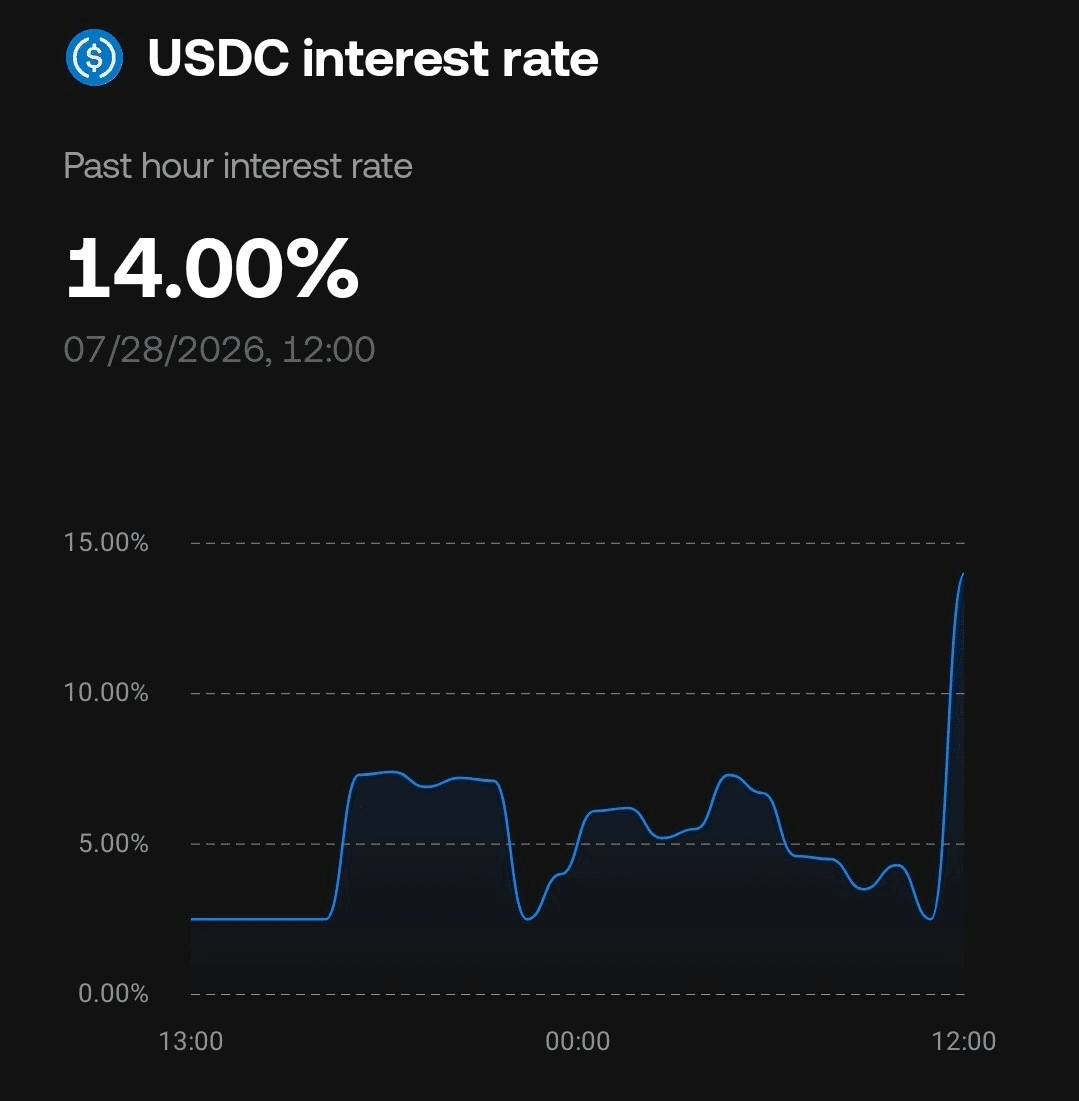Image resolution: width=1079 pixels, height=1101 pixels.
Task: Click the 10.00% y-axis label
Action: (x=106, y=693)
